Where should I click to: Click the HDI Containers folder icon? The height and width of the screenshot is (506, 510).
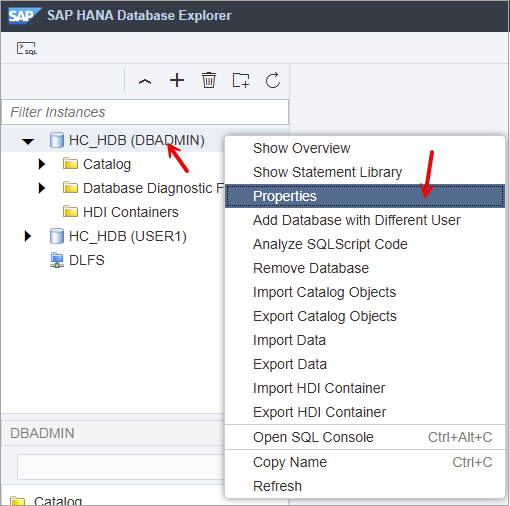point(70,211)
